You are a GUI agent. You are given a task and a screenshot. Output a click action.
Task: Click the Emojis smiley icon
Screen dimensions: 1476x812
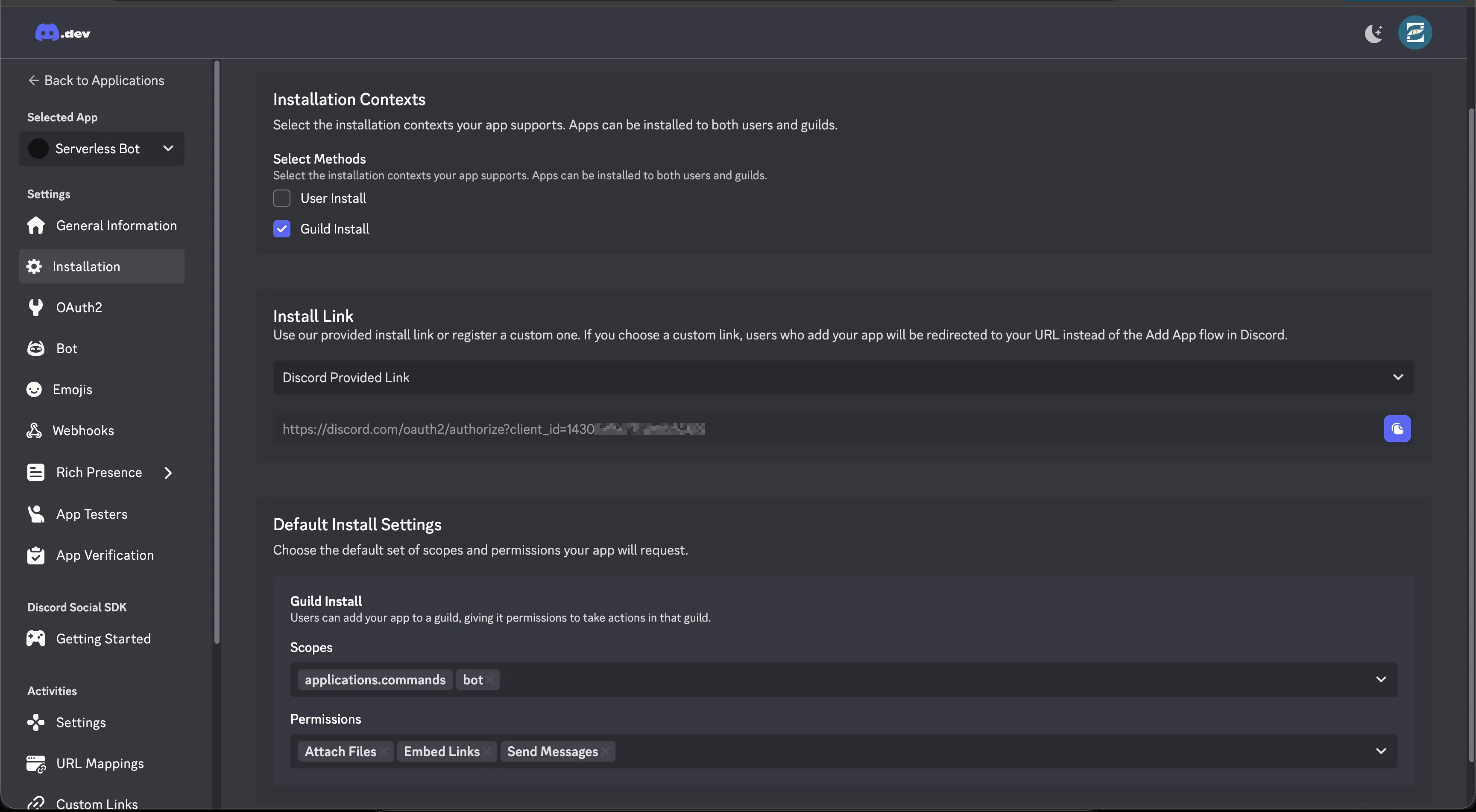point(34,389)
